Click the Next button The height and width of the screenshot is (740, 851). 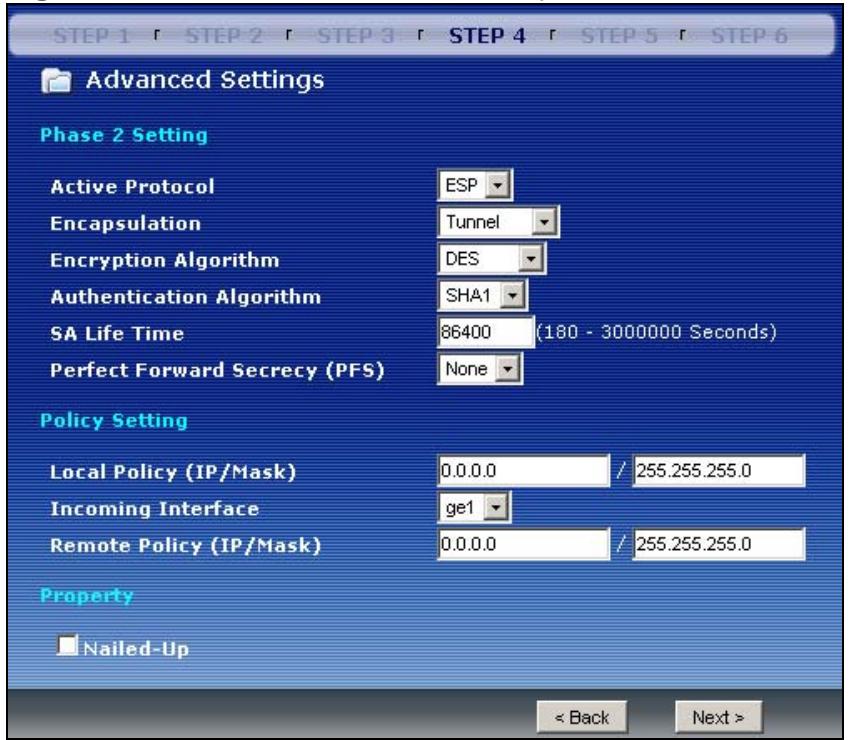click(719, 717)
